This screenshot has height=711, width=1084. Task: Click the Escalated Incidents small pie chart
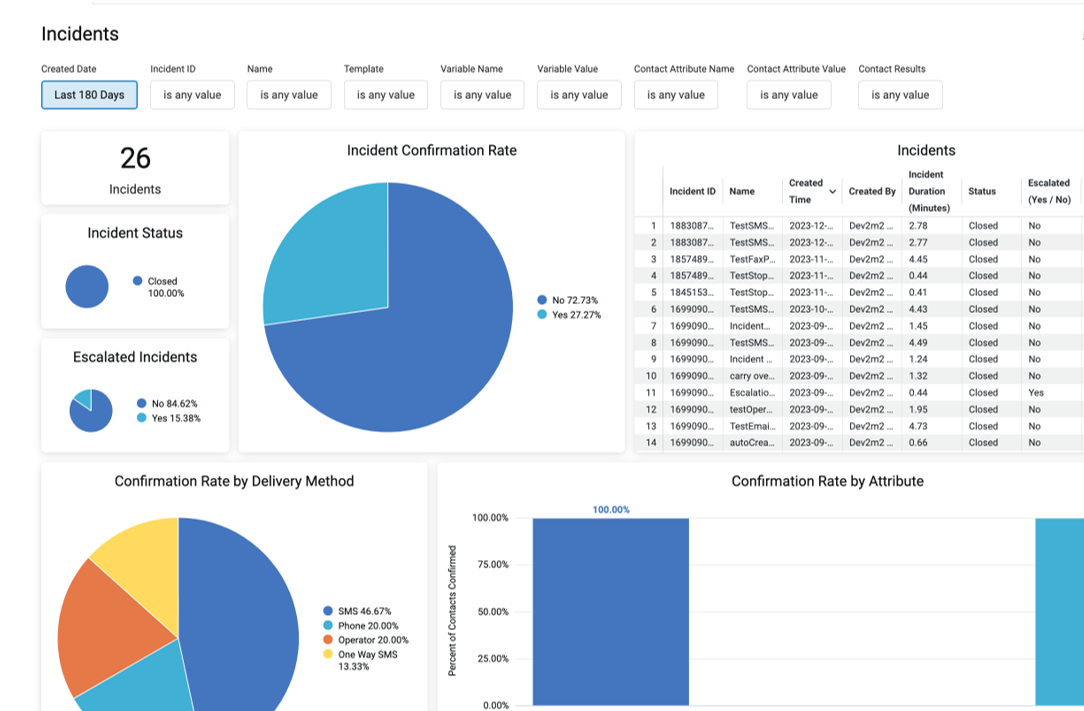[91, 411]
